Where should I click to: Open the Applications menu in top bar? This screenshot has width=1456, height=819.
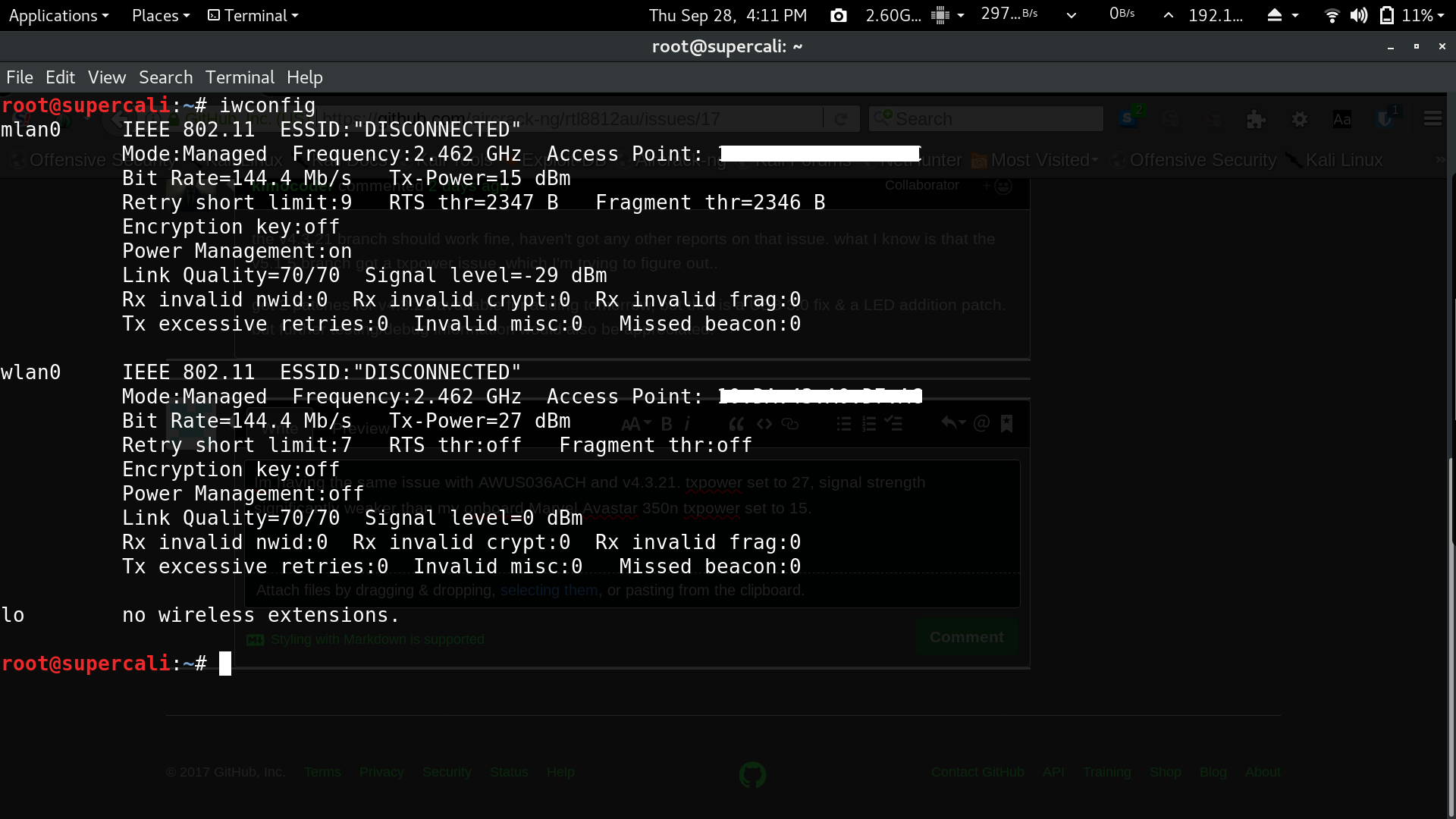point(58,15)
